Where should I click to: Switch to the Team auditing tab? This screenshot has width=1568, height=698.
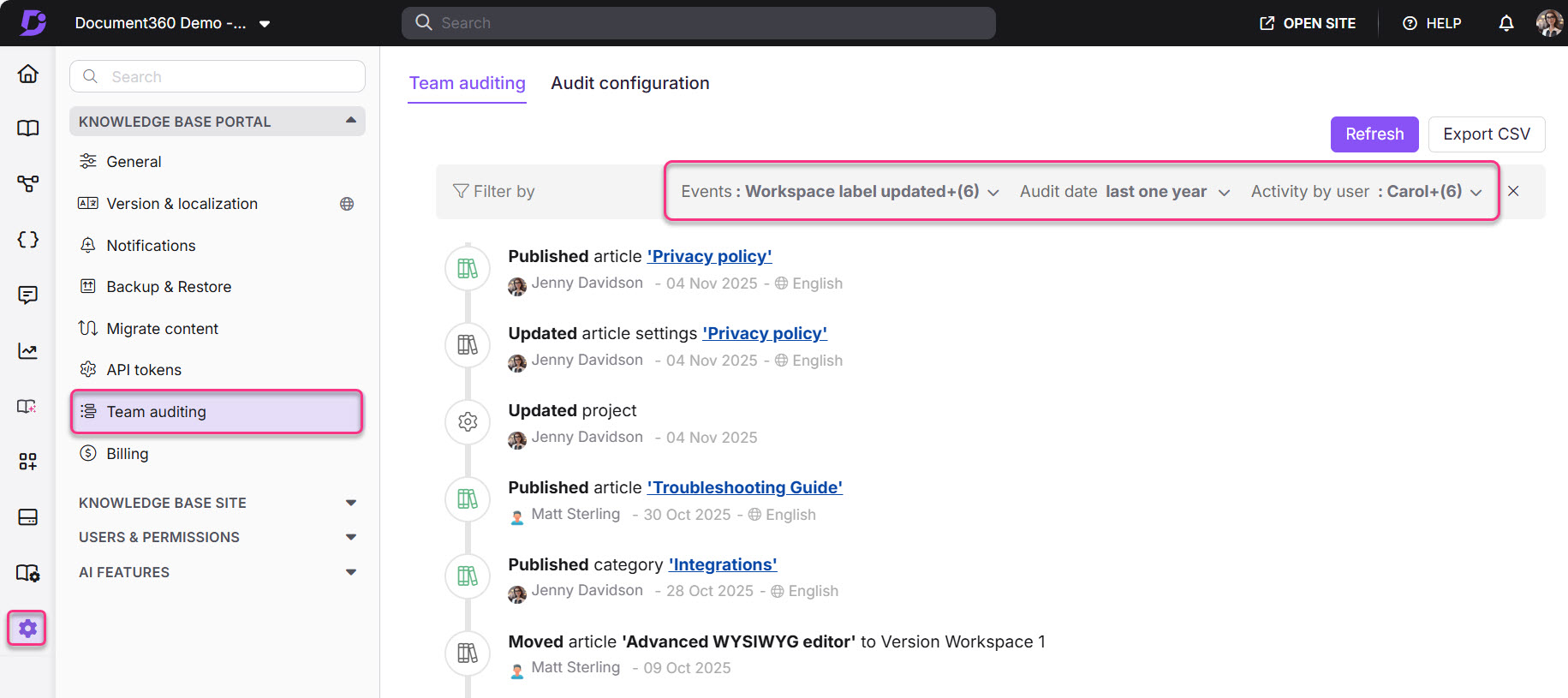tap(468, 83)
